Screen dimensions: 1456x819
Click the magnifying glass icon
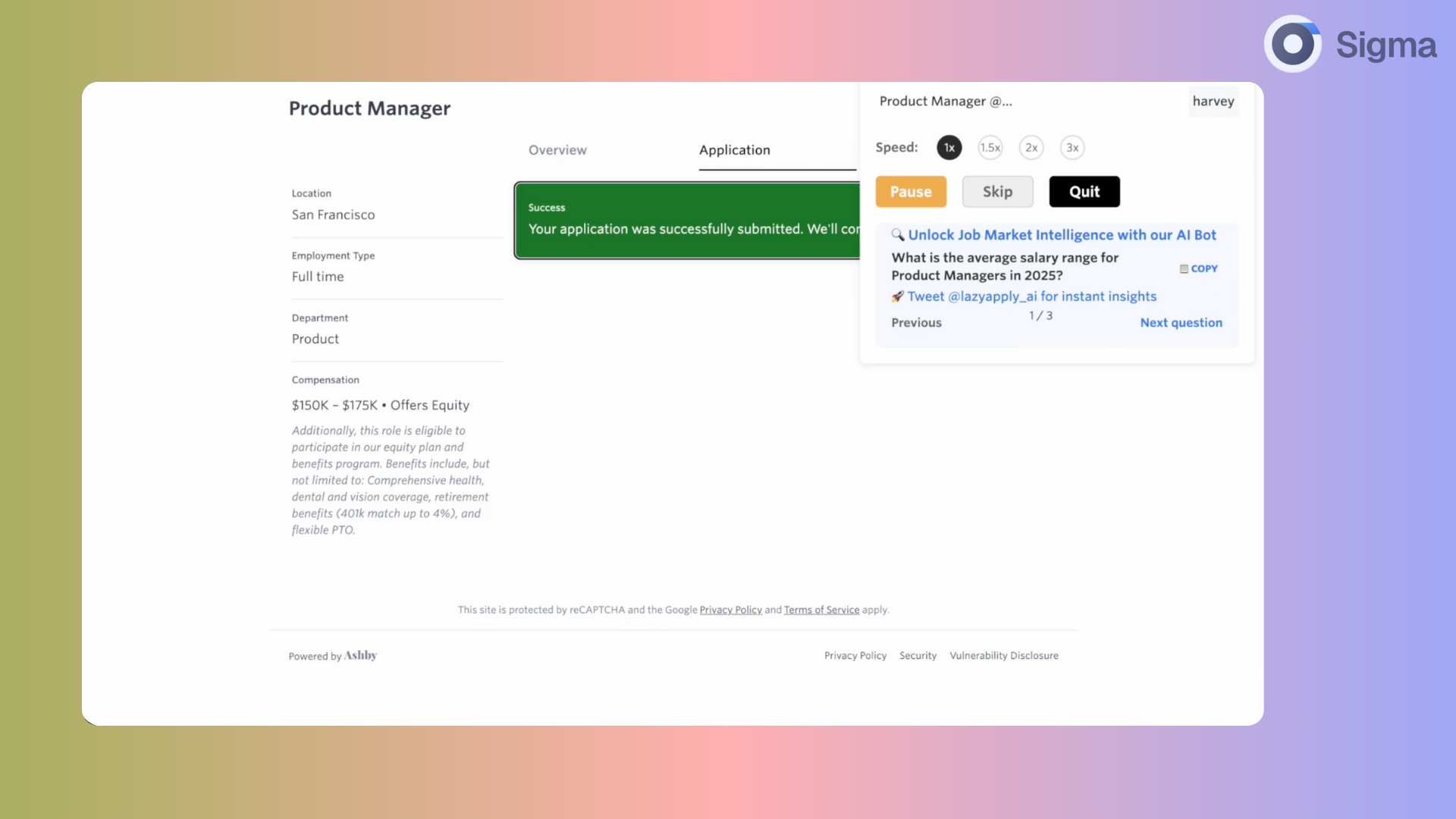point(898,235)
